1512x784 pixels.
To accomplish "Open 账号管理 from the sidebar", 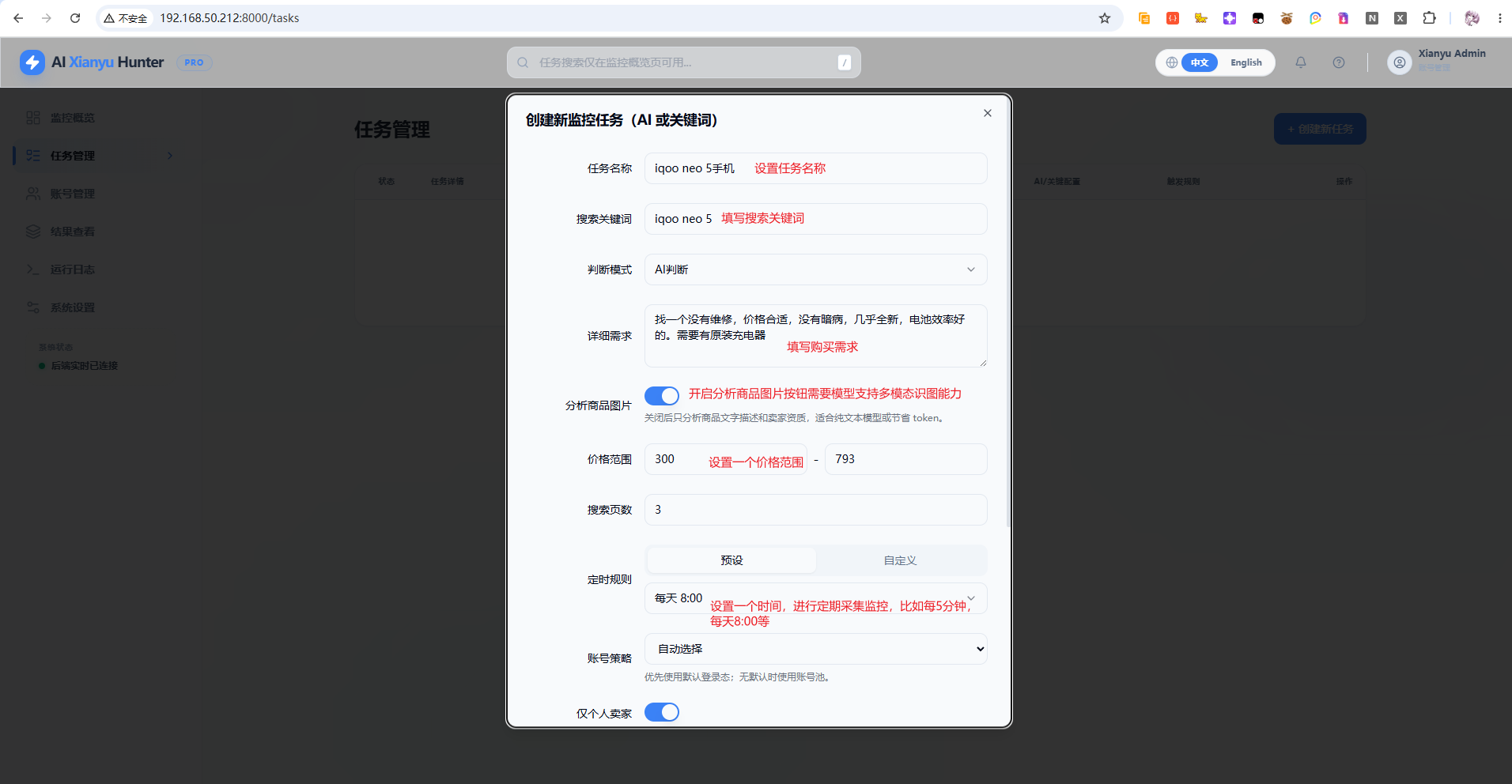I will (73, 194).
